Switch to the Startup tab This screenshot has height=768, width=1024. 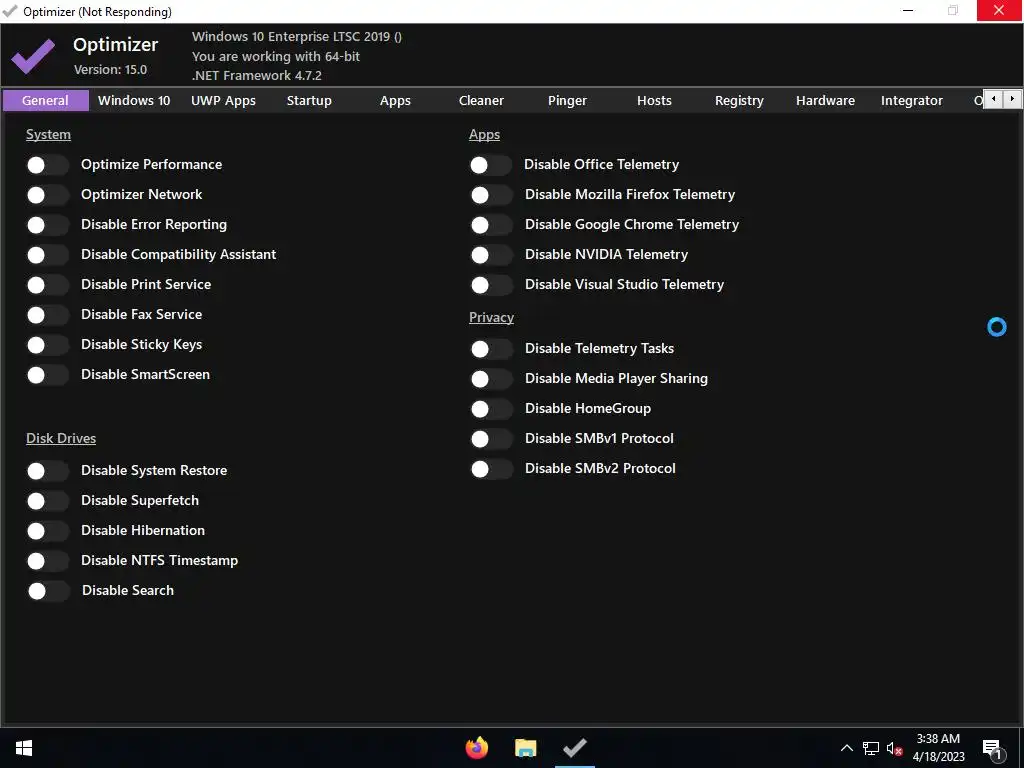coord(310,101)
